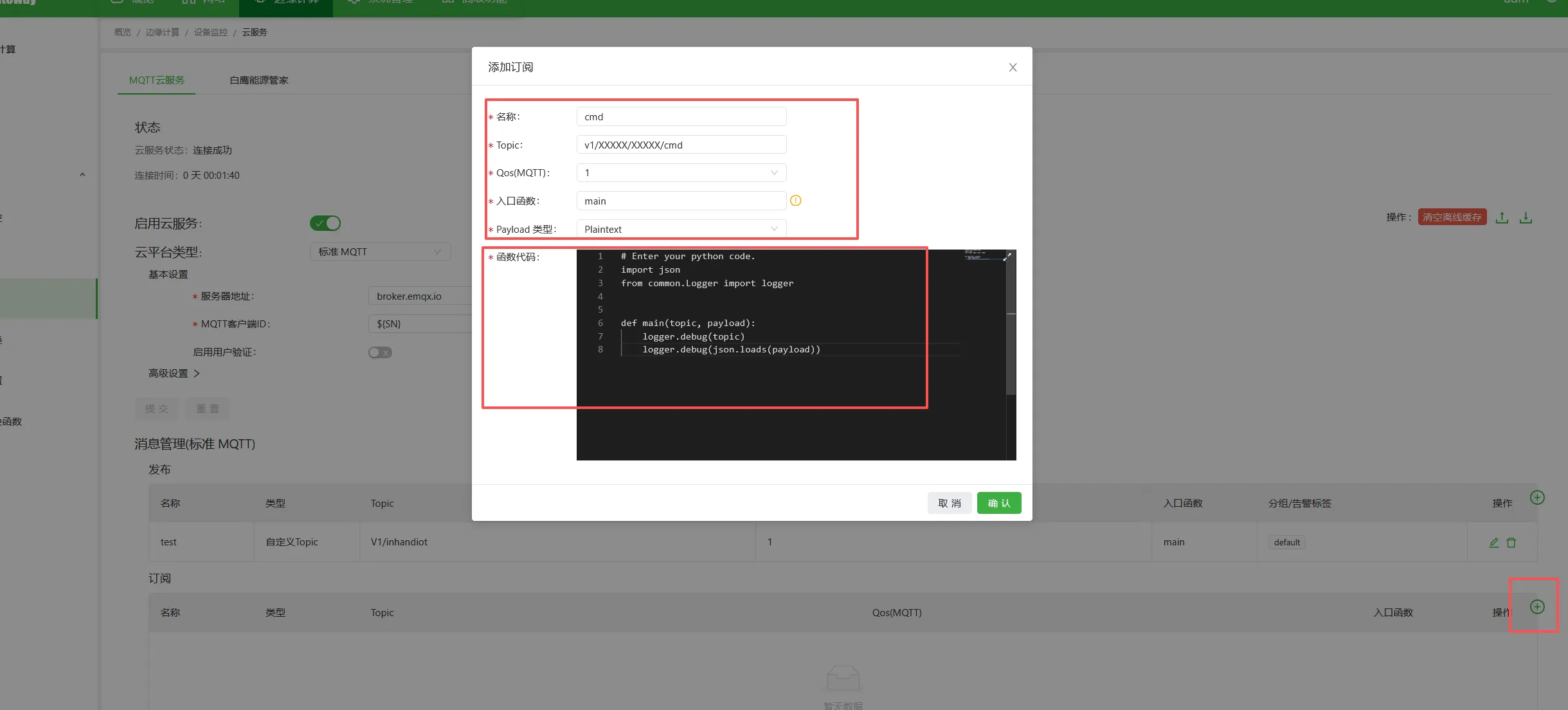Open the cloud platform type dropdown
1568x710 pixels.
click(380, 251)
